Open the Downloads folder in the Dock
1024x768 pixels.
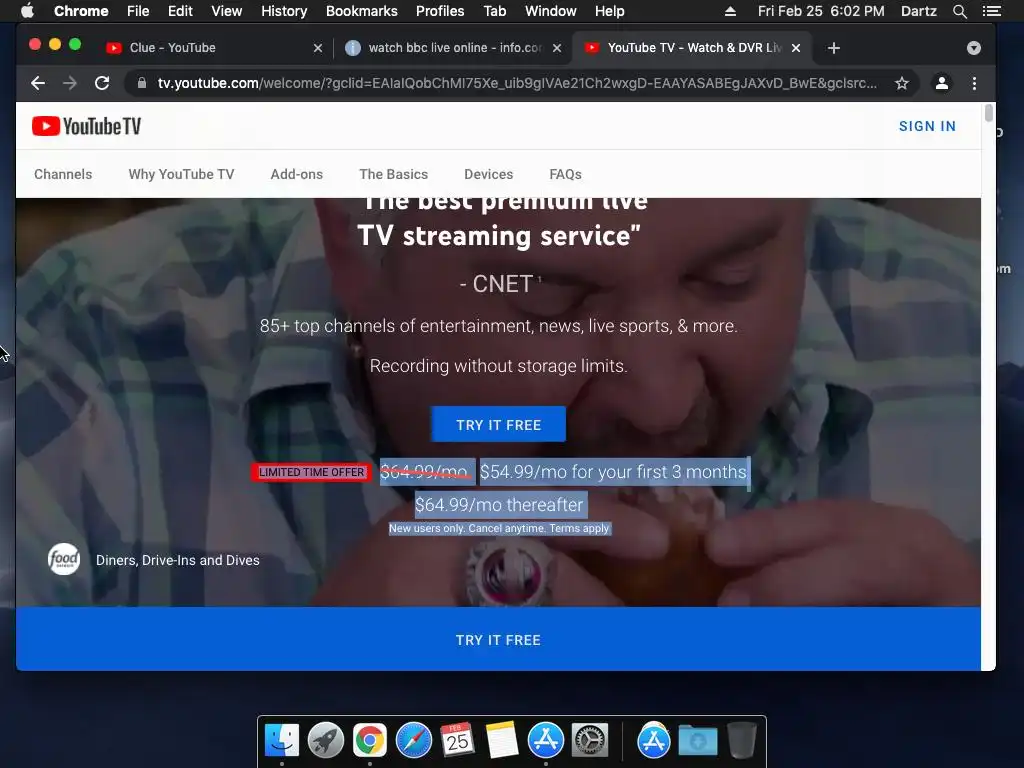click(x=697, y=741)
